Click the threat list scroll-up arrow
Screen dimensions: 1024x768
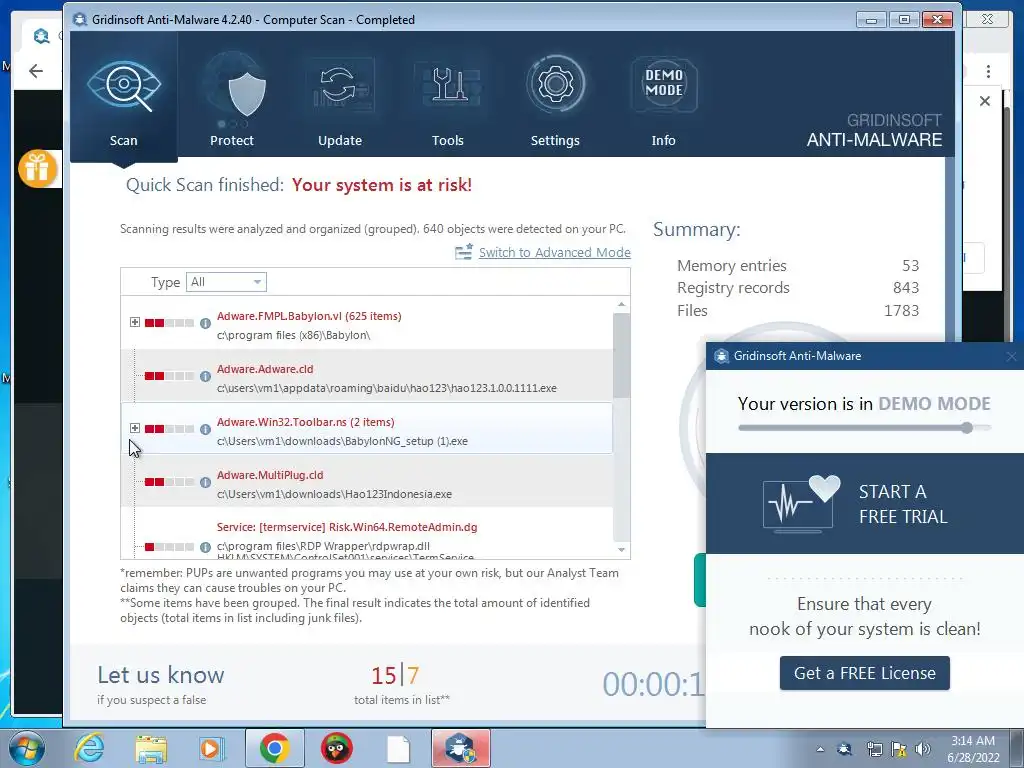[x=621, y=304]
